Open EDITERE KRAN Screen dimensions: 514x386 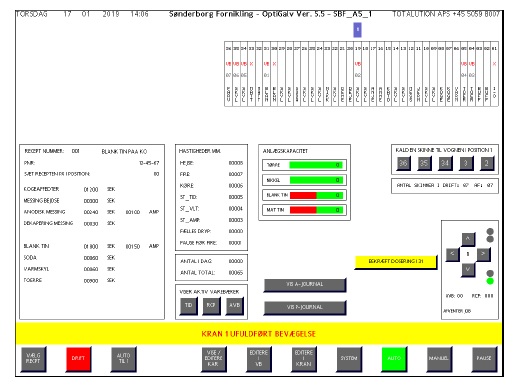click(304, 358)
